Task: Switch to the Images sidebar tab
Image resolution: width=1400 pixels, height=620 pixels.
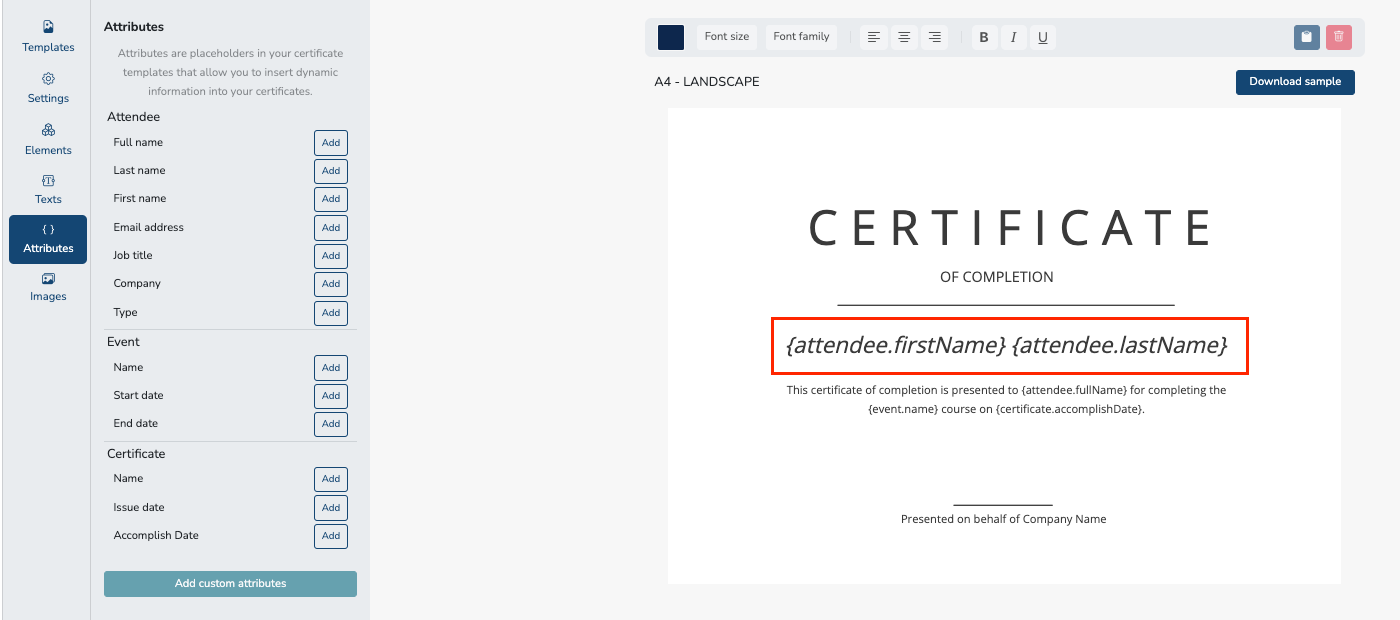Action: click(48, 286)
